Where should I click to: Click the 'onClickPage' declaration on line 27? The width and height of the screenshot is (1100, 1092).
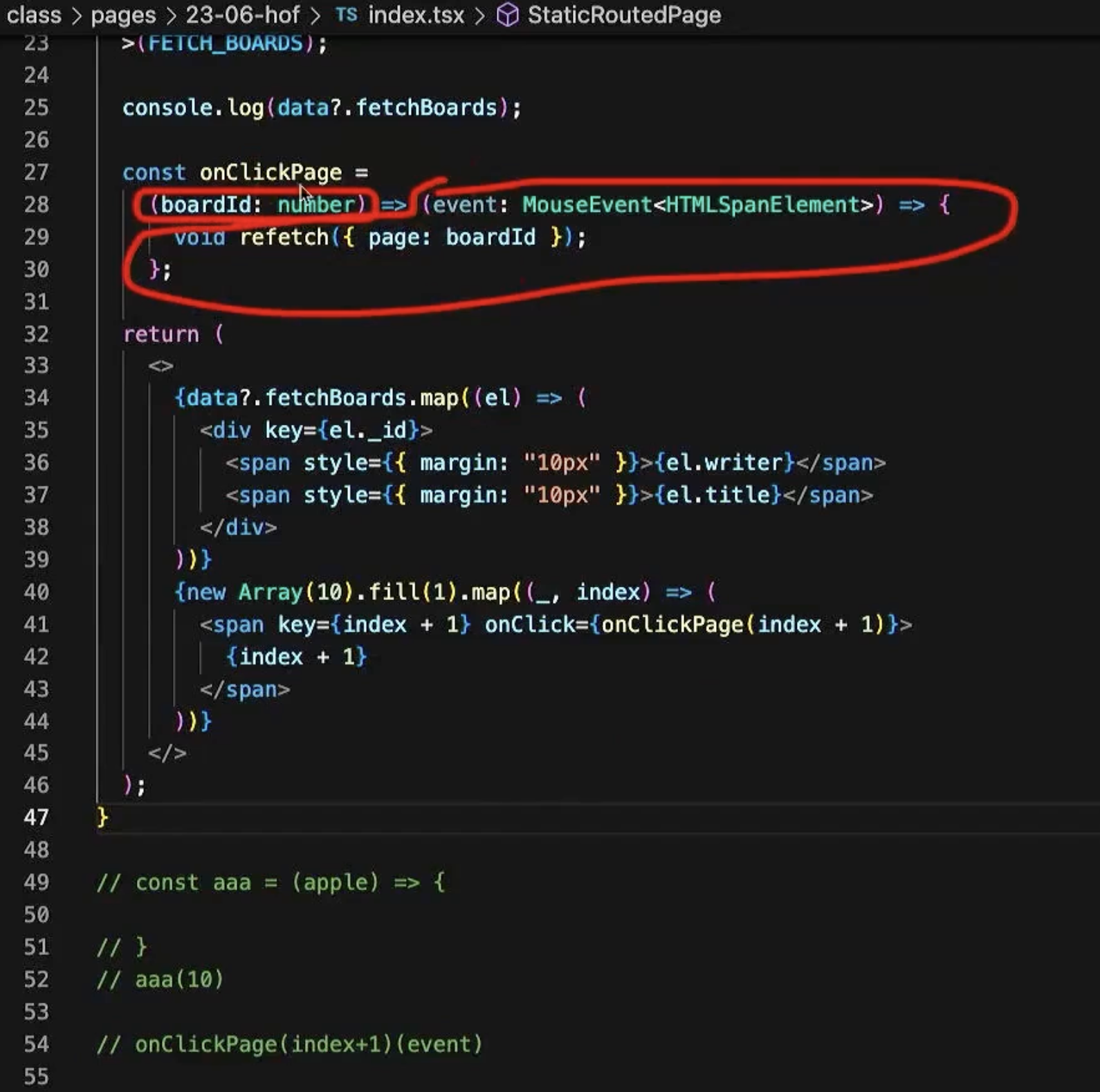click(271, 172)
